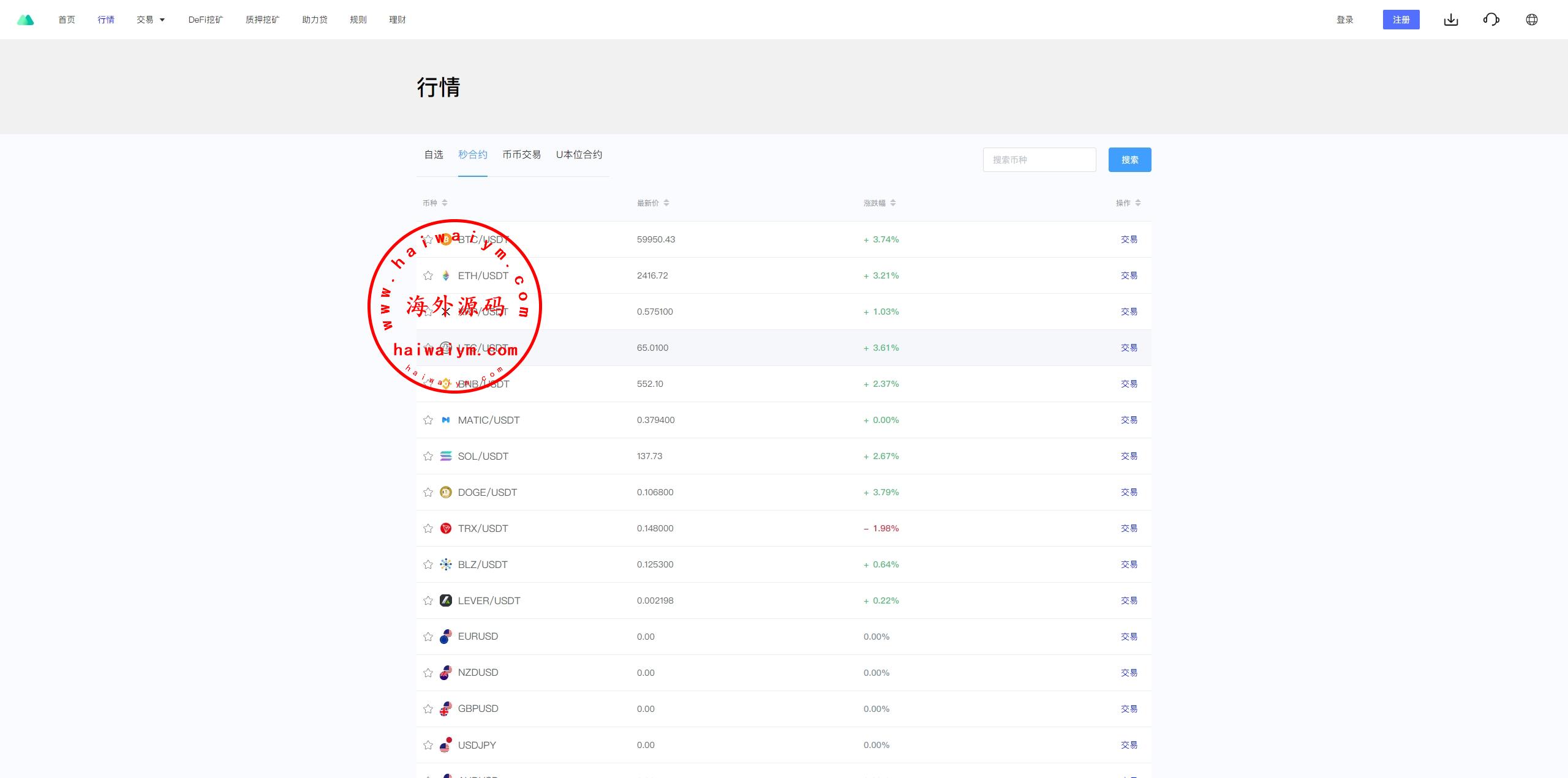Toggle favorite star for MATIC/USDT

[x=428, y=420]
